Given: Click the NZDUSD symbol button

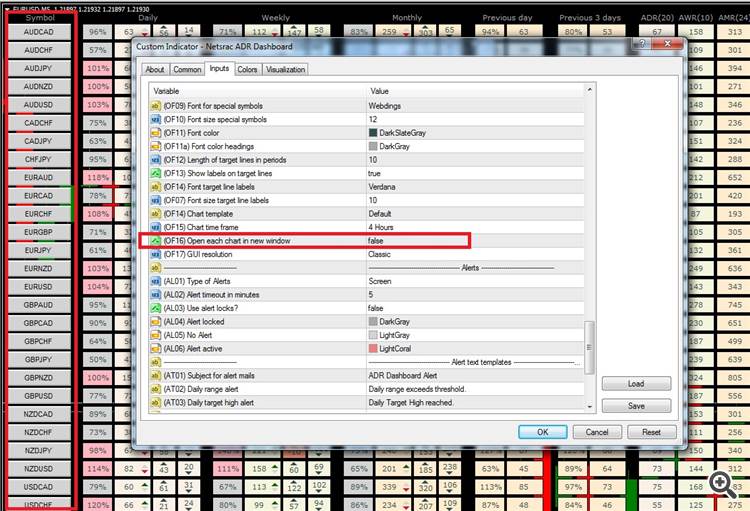Looking at the screenshot, I should [39, 468].
